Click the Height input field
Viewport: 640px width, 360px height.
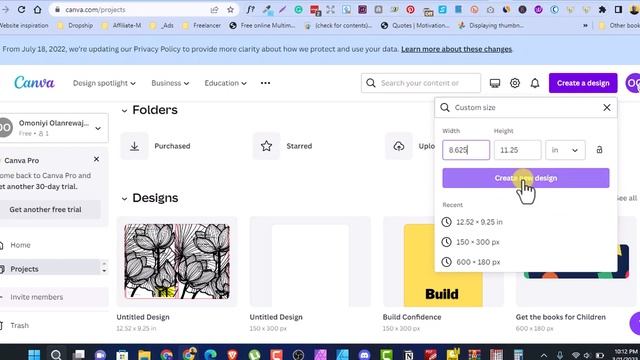(x=517, y=150)
